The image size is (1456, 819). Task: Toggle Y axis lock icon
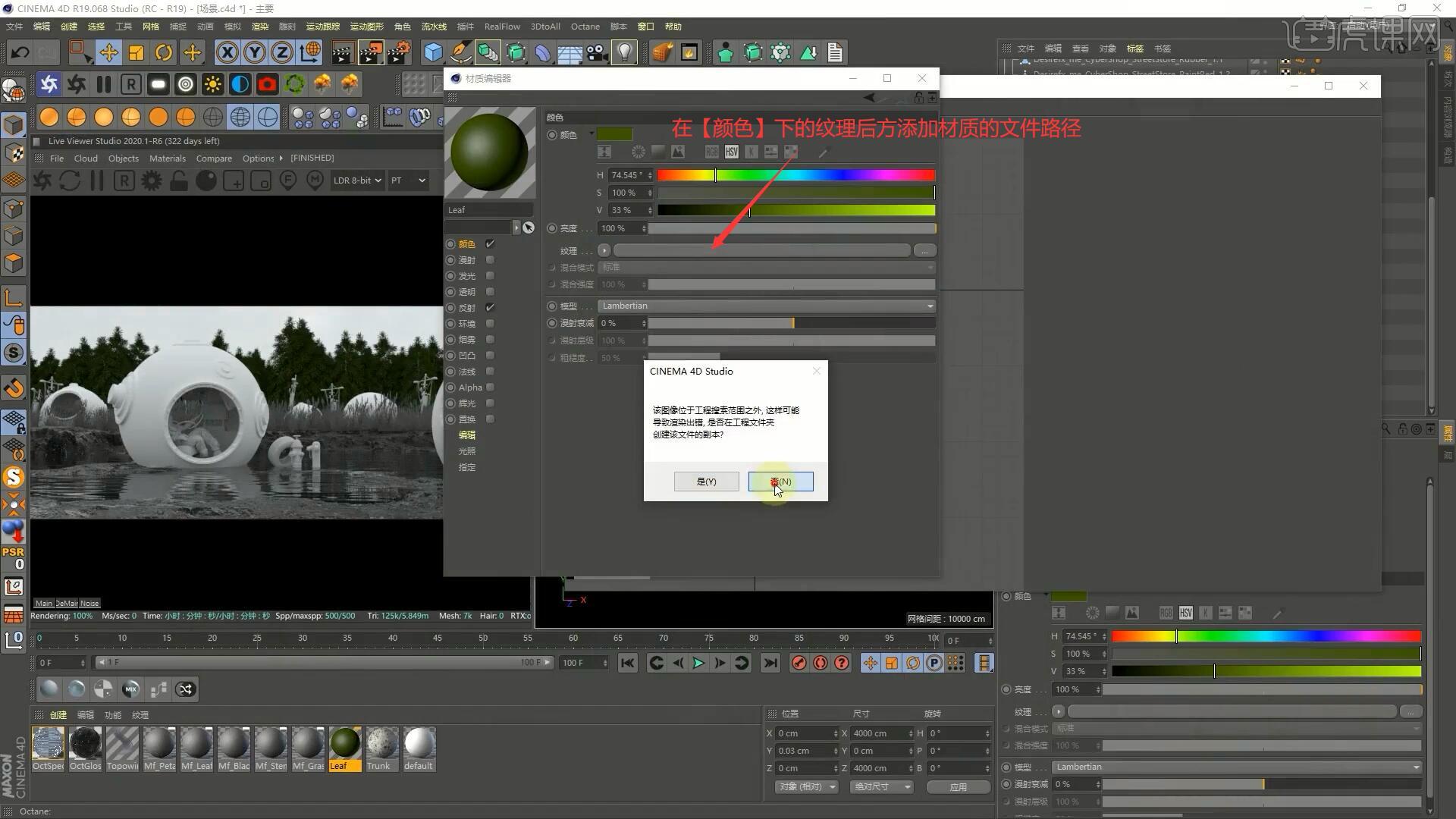tap(255, 52)
